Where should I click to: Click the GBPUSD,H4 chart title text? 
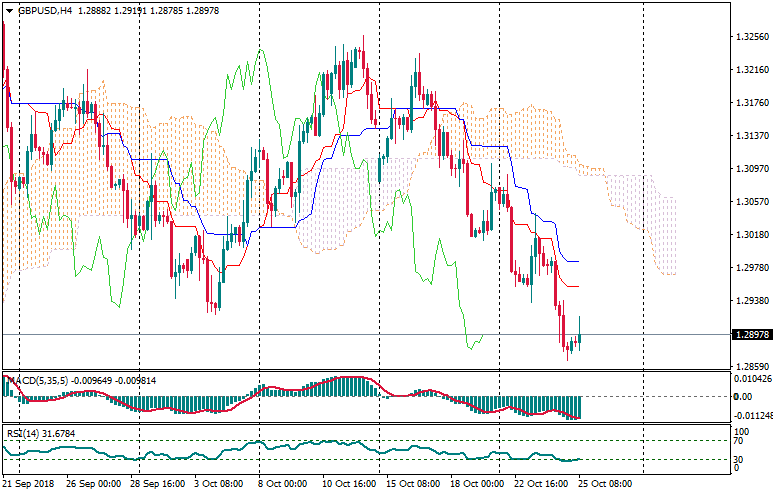coord(45,10)
